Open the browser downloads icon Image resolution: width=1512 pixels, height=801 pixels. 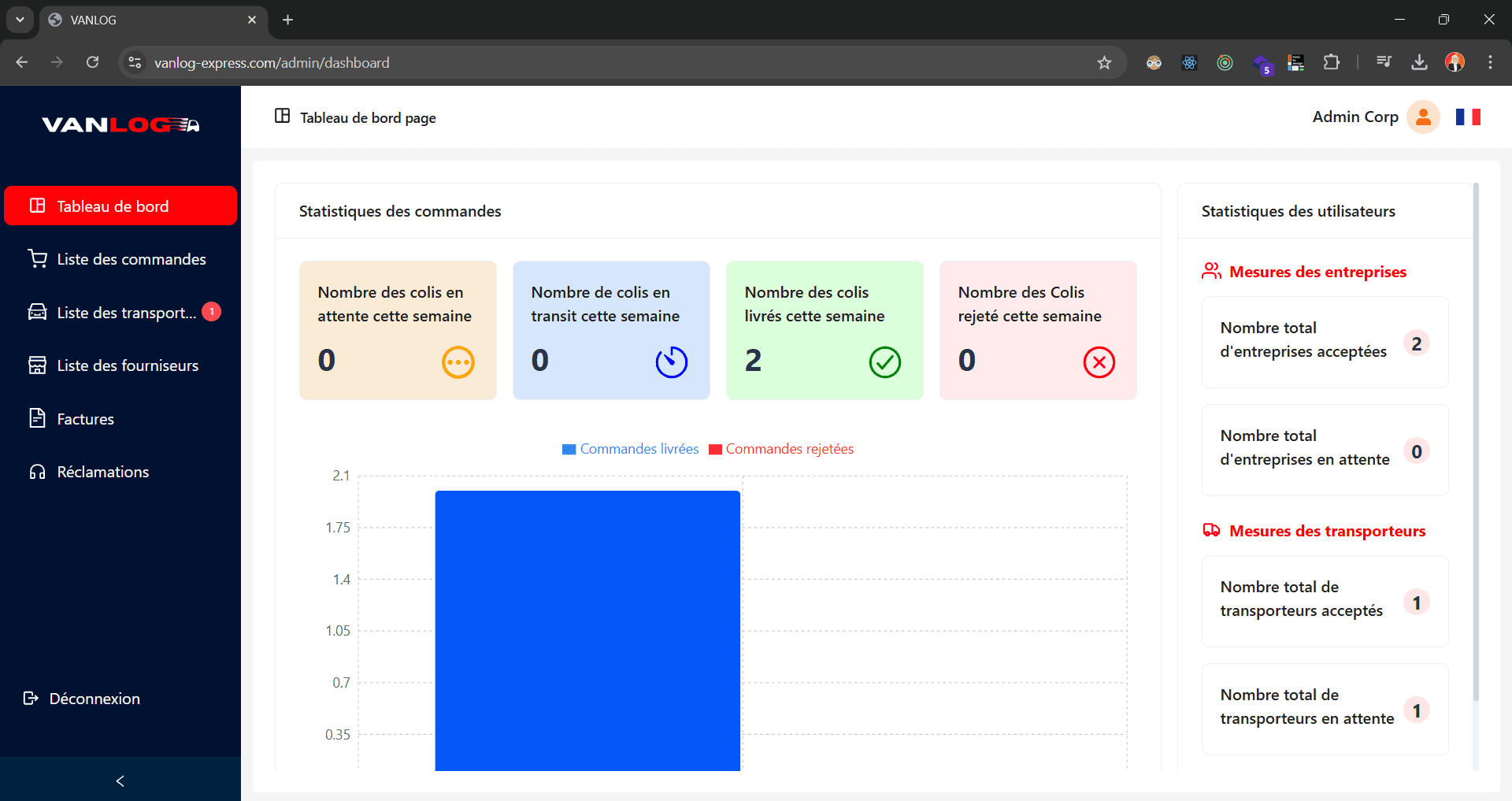pos(1419,62)
